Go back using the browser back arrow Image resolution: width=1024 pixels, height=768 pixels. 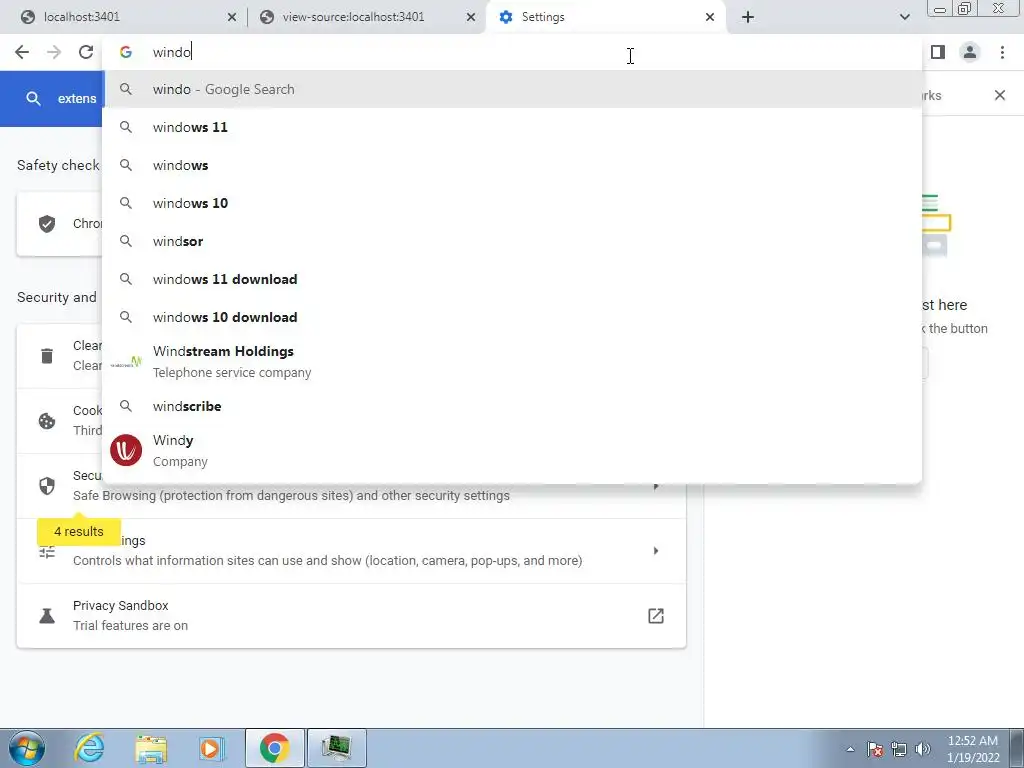click(x=22, y=52)
